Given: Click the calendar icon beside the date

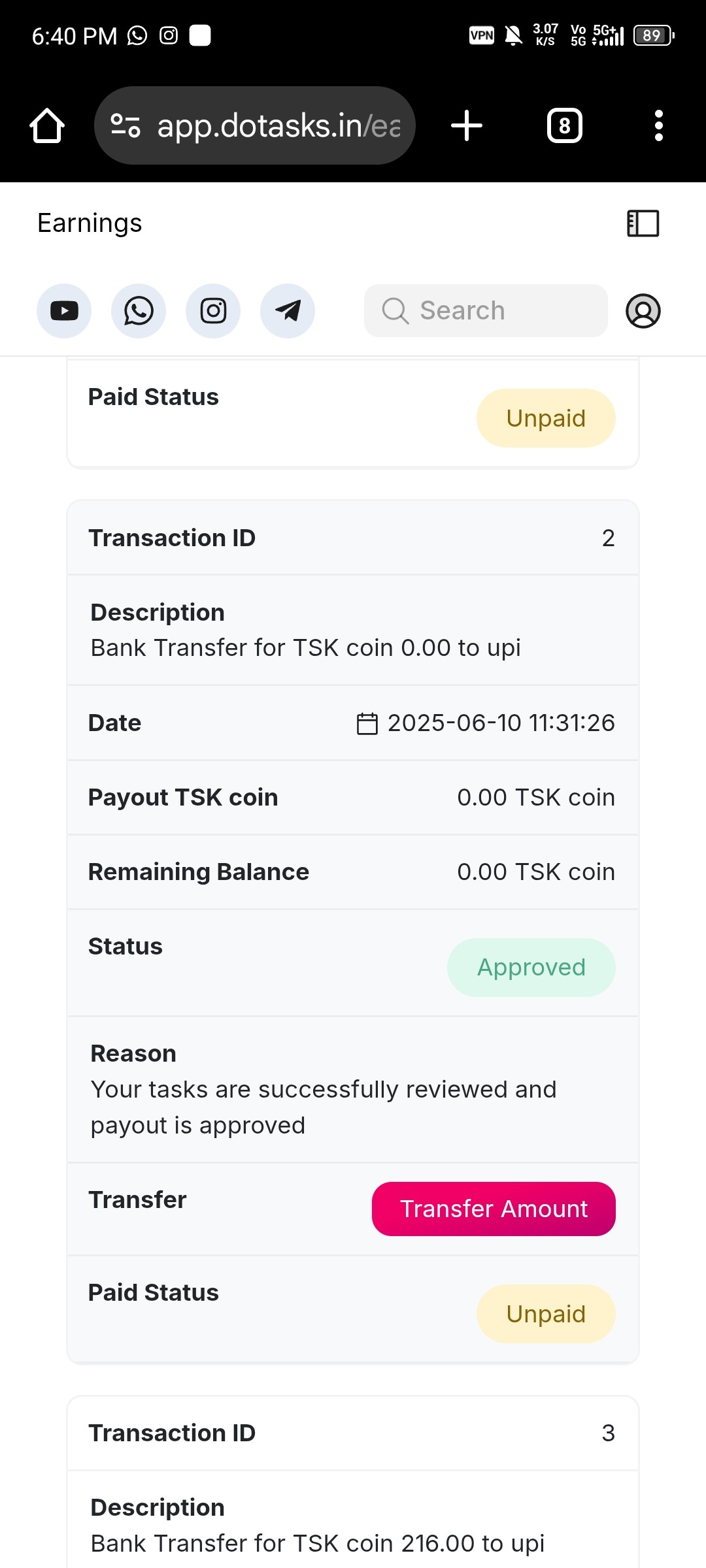Looking at the screenshot, I should pyautogui.click(x=367, y=724).
